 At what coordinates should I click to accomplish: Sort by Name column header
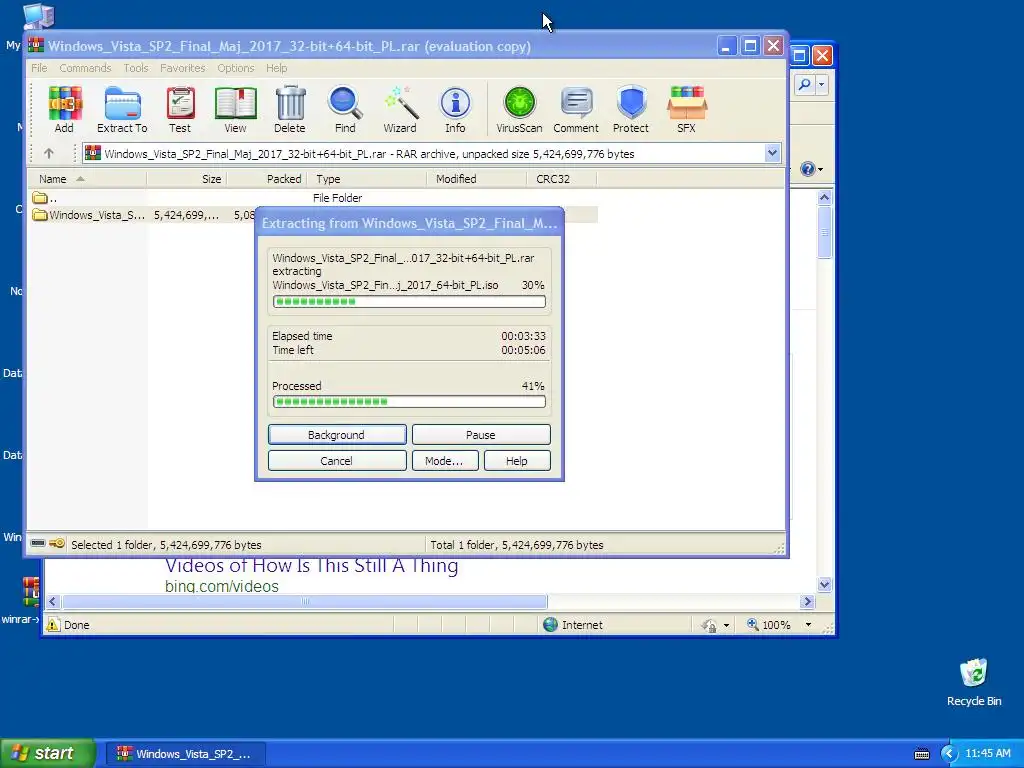(87, 179)
